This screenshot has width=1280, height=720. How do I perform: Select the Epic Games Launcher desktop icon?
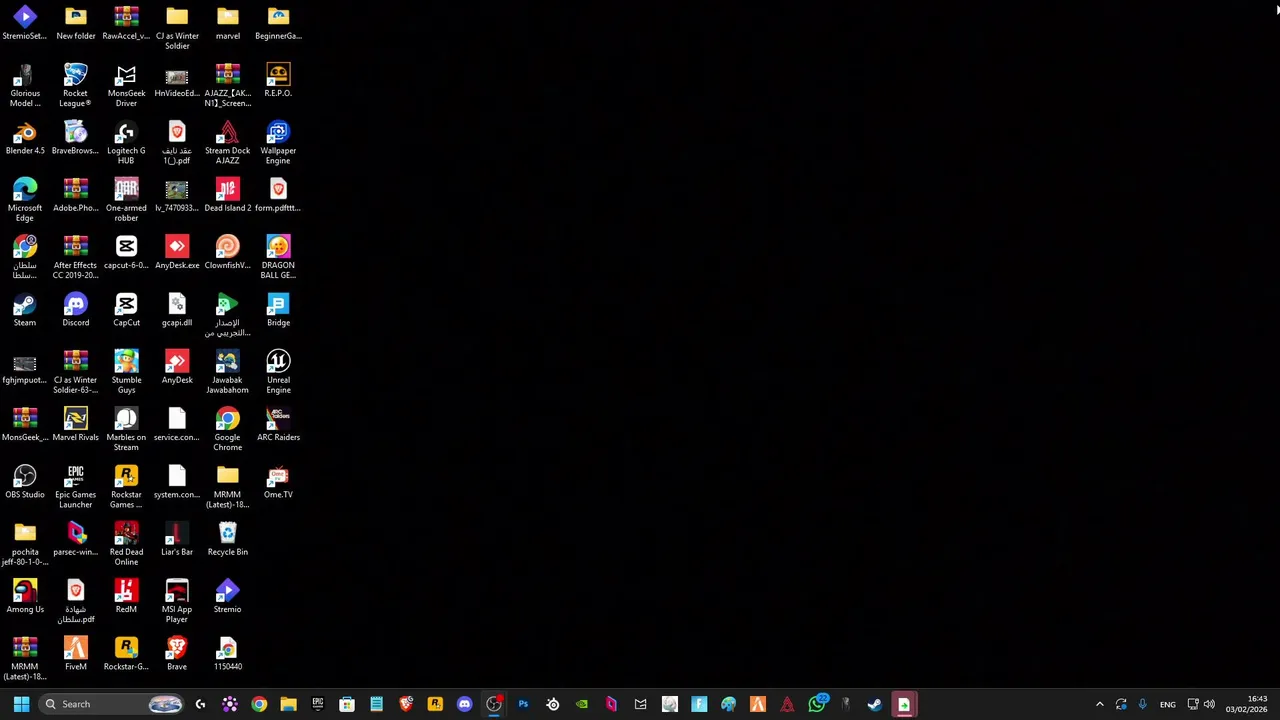point(75,487)
